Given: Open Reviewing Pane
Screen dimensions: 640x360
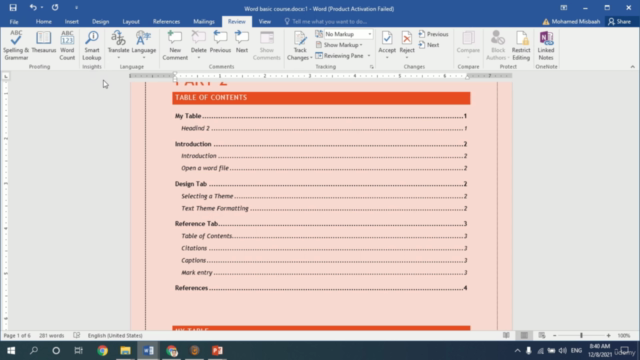Looking at the screenshot, I should [340, 56].
